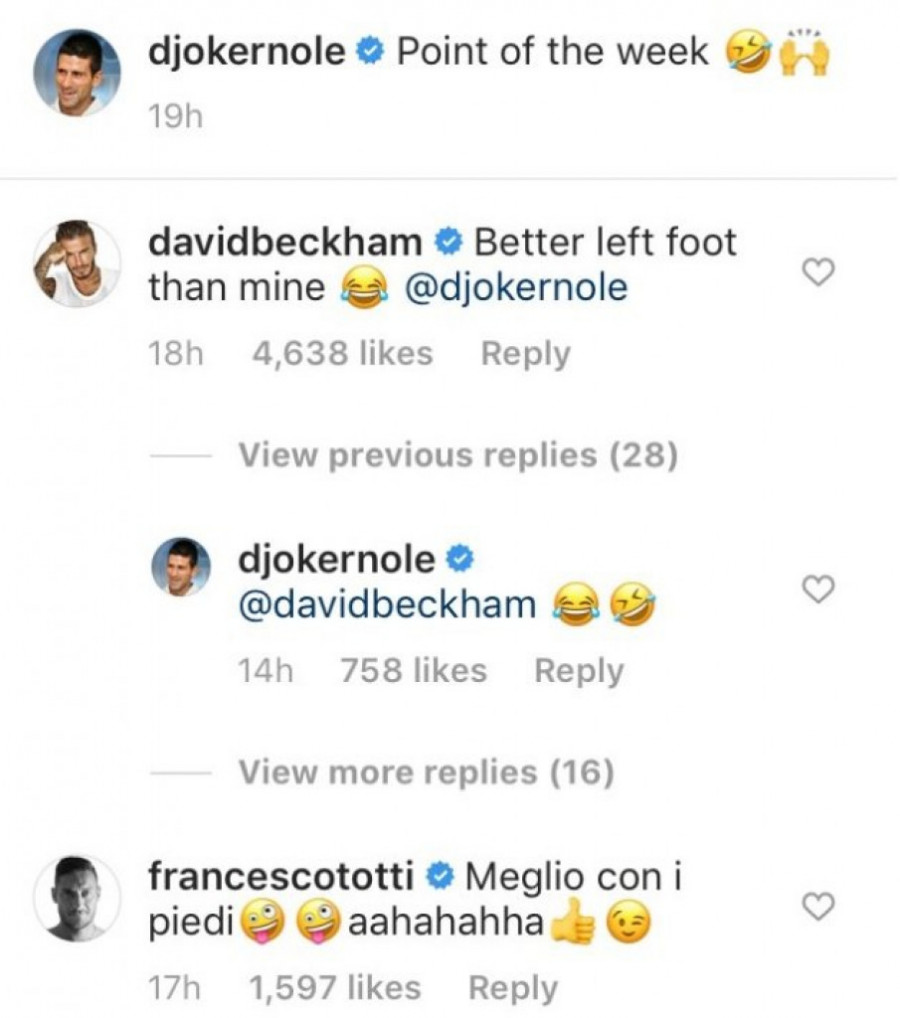The height and width of the screenshot is (1018, 900).
Task: Expand View more replies (16)
Action: (x=425, y=772)
